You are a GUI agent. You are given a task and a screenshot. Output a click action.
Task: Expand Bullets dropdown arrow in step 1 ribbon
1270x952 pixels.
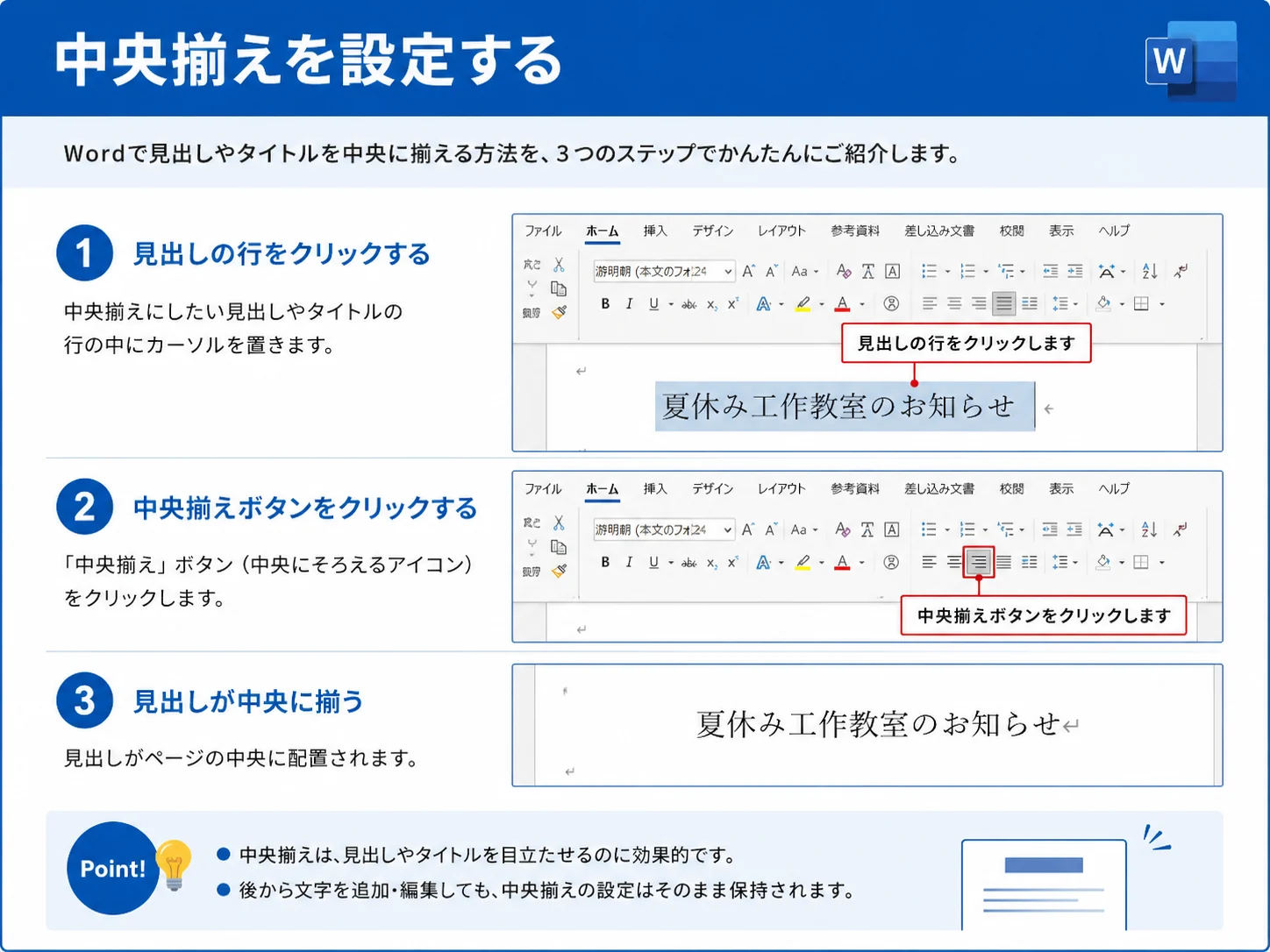(x=947, y=273)
